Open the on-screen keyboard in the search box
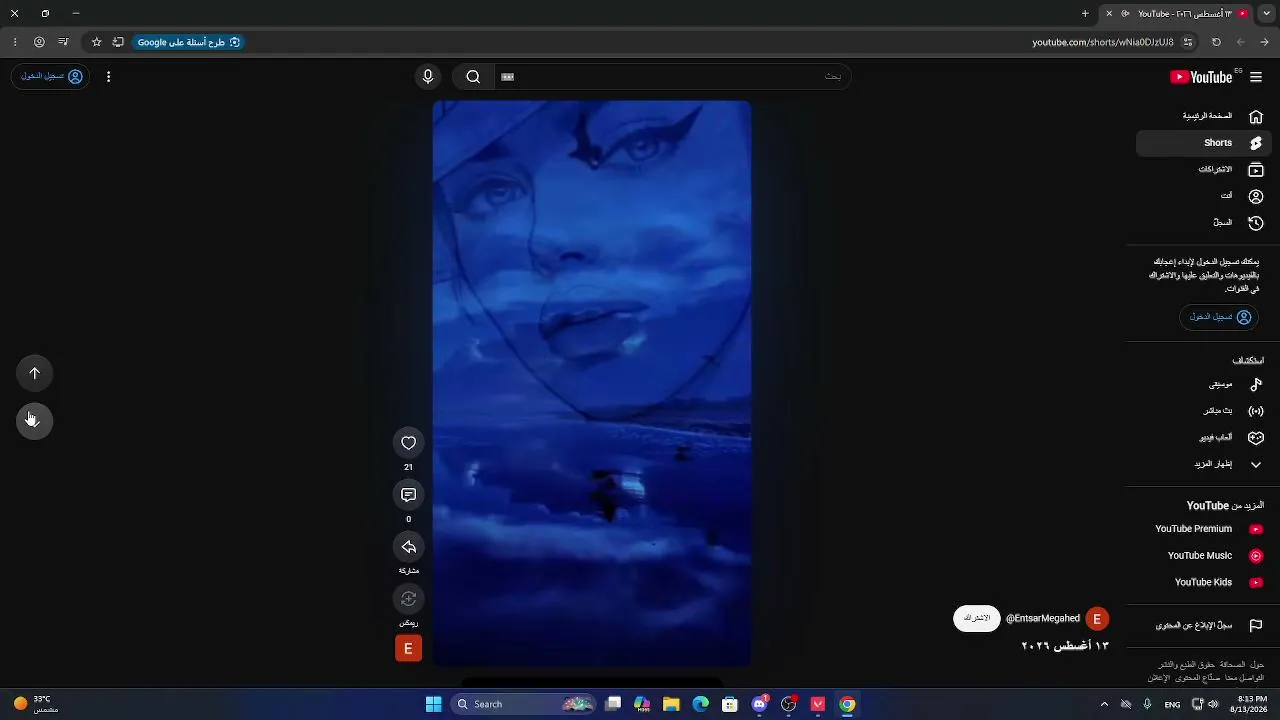 pyautogui.click(x=508, y=77)
